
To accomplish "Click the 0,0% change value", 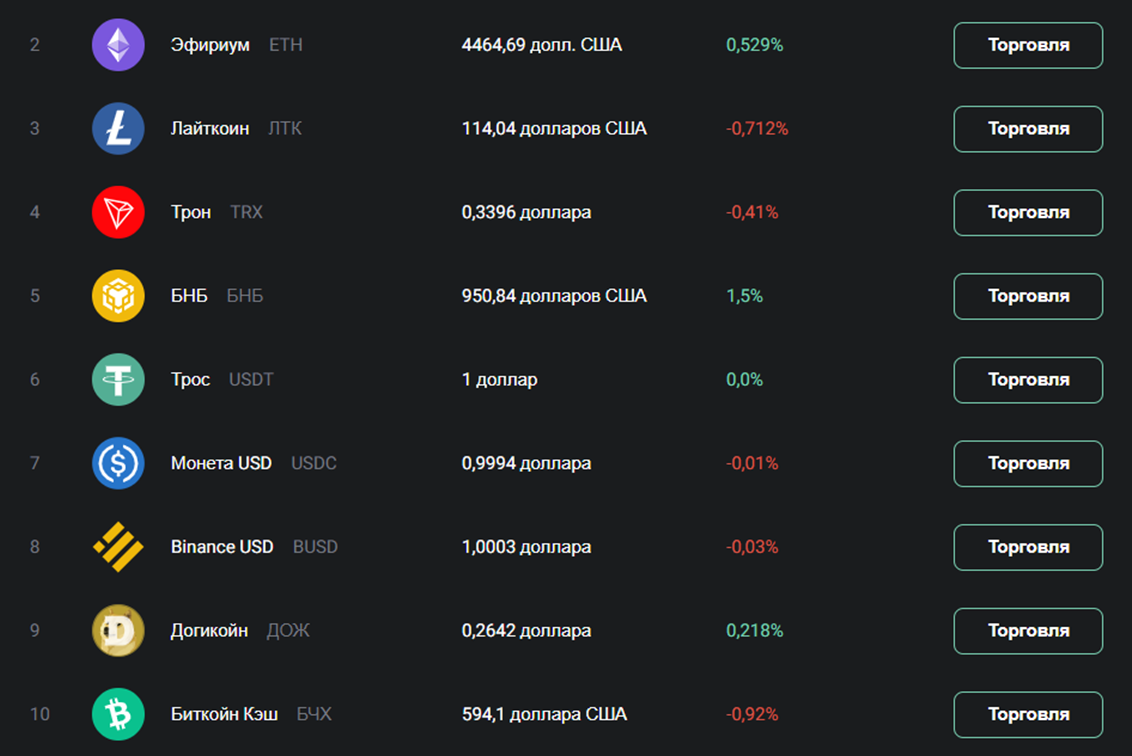I will [x=744, y=380].
